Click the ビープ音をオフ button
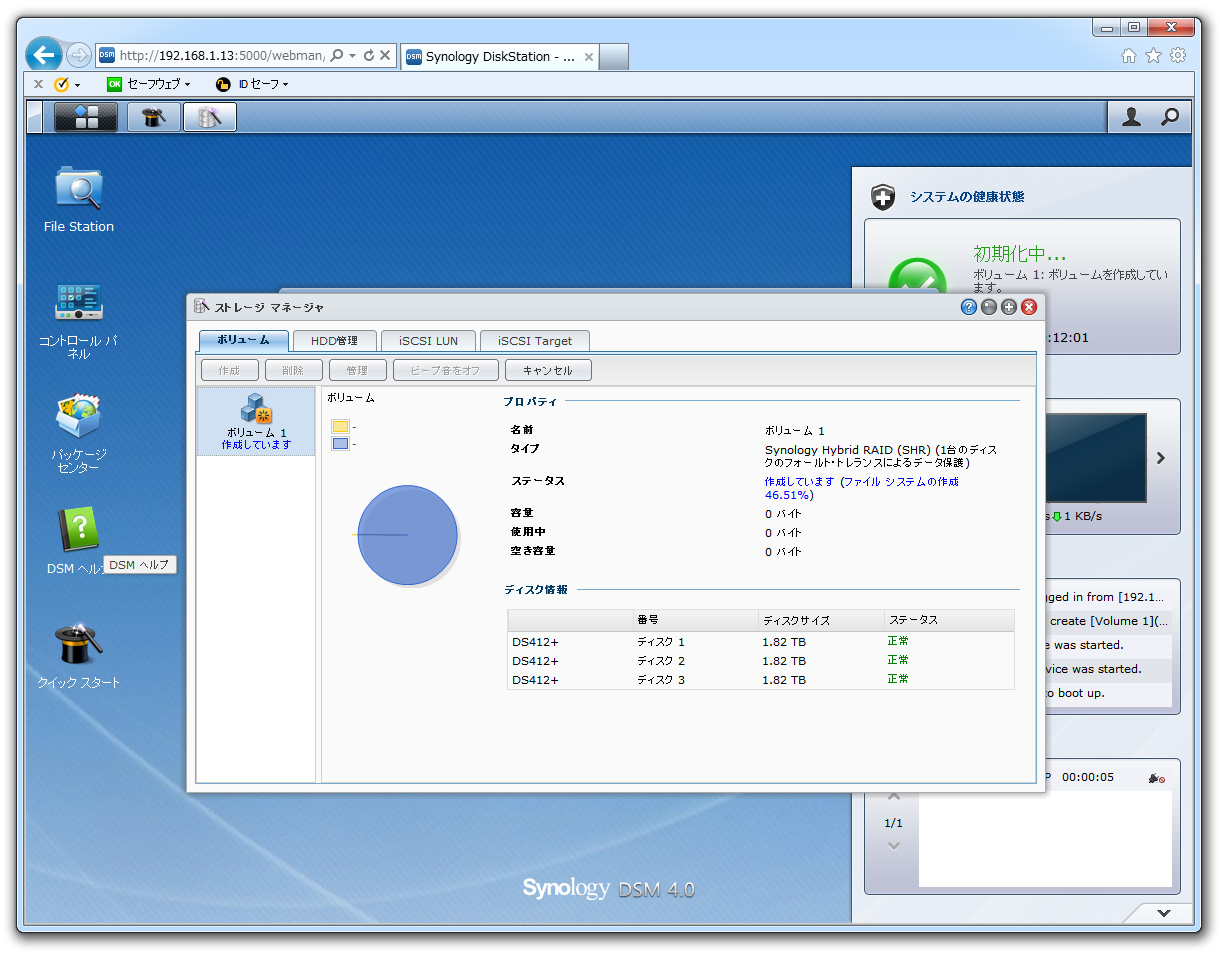Image resolution: width=1220 pixels, height=958 pixels. click(444, 371)
